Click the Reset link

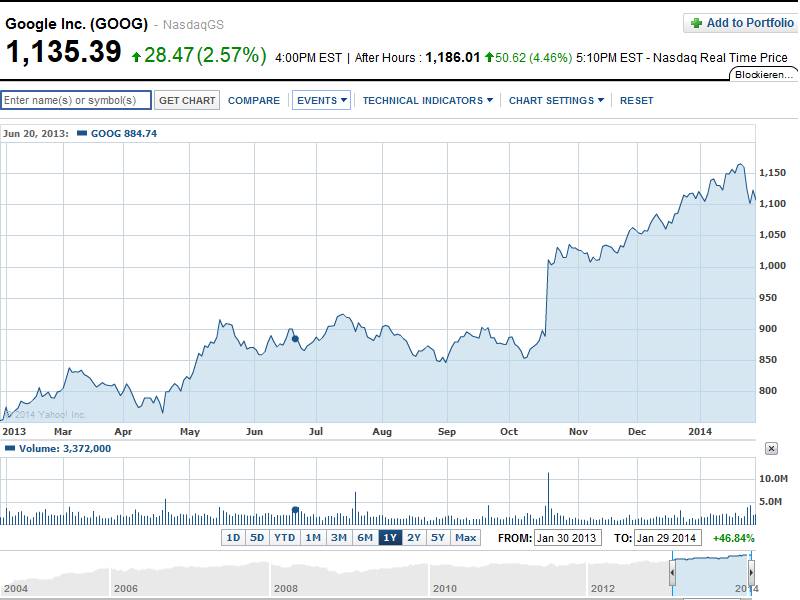pyautogui.click(x=636, y=101)
